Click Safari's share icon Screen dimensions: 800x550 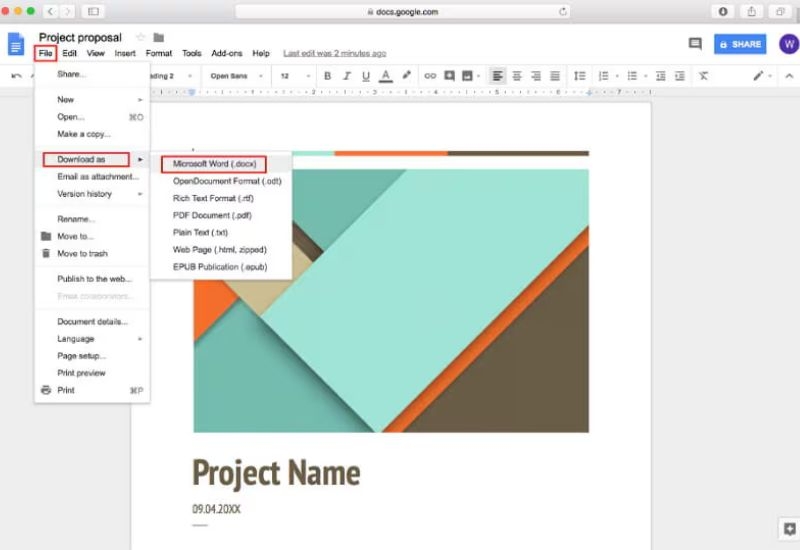click(752, 11)
